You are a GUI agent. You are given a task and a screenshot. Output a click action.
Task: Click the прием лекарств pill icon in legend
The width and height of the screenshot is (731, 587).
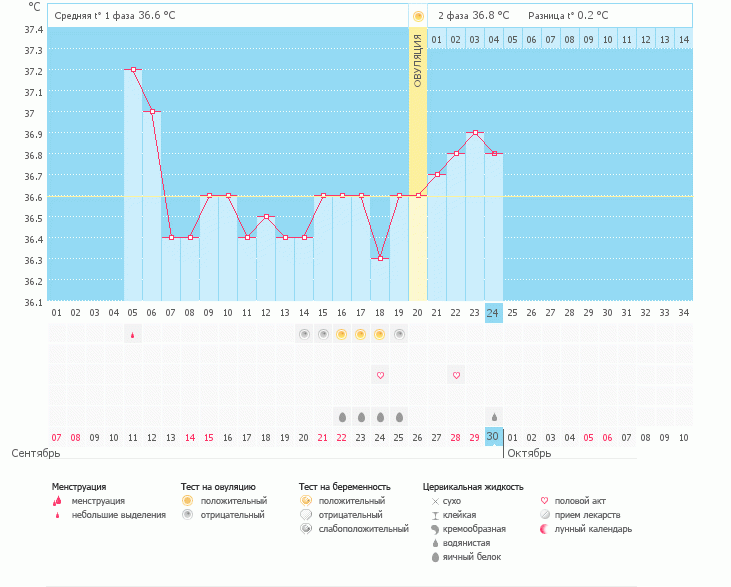point(545,515)
